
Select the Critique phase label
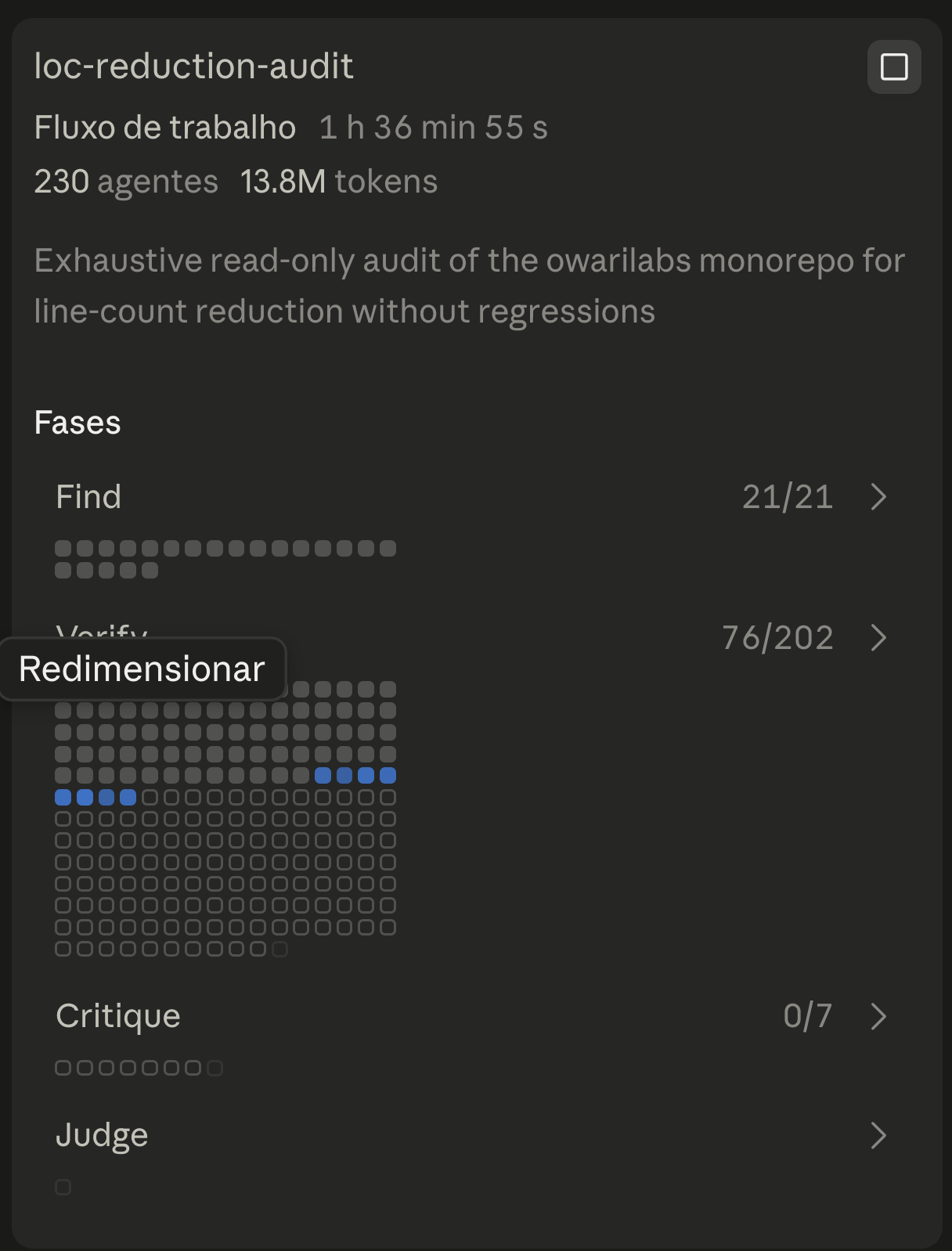(118, 1016)
